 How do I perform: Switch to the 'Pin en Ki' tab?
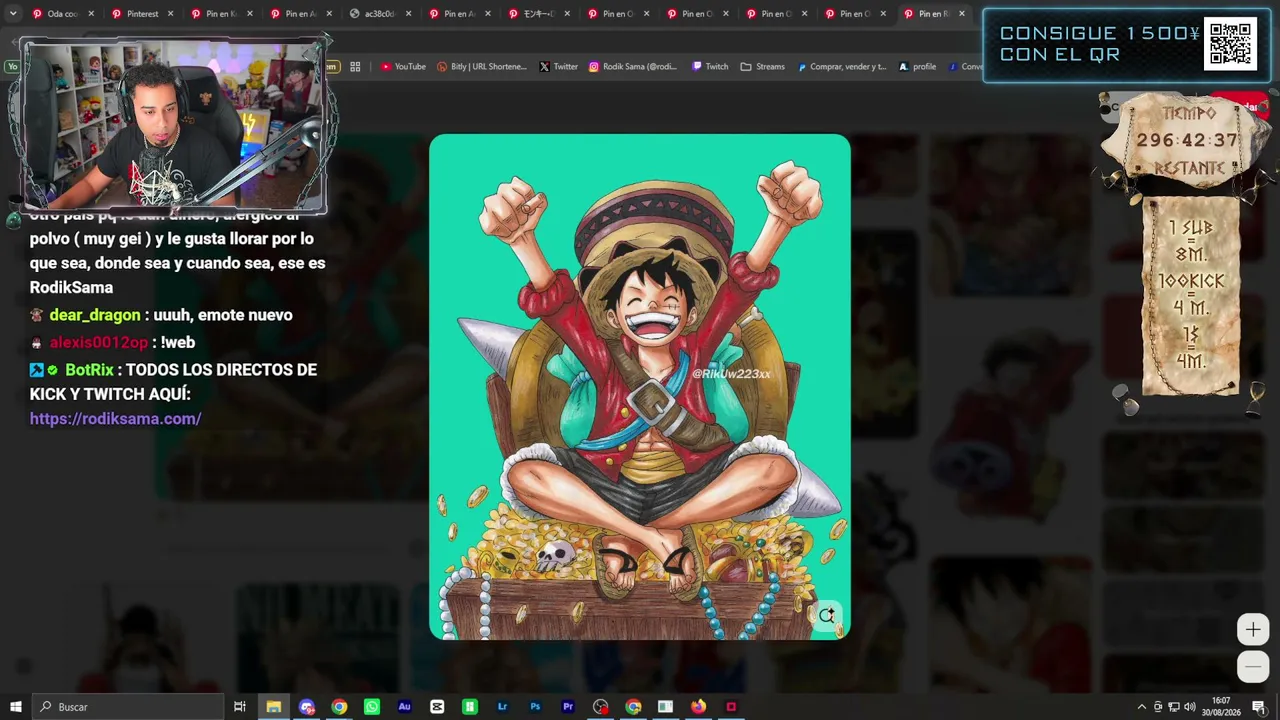tap(221, 14)
